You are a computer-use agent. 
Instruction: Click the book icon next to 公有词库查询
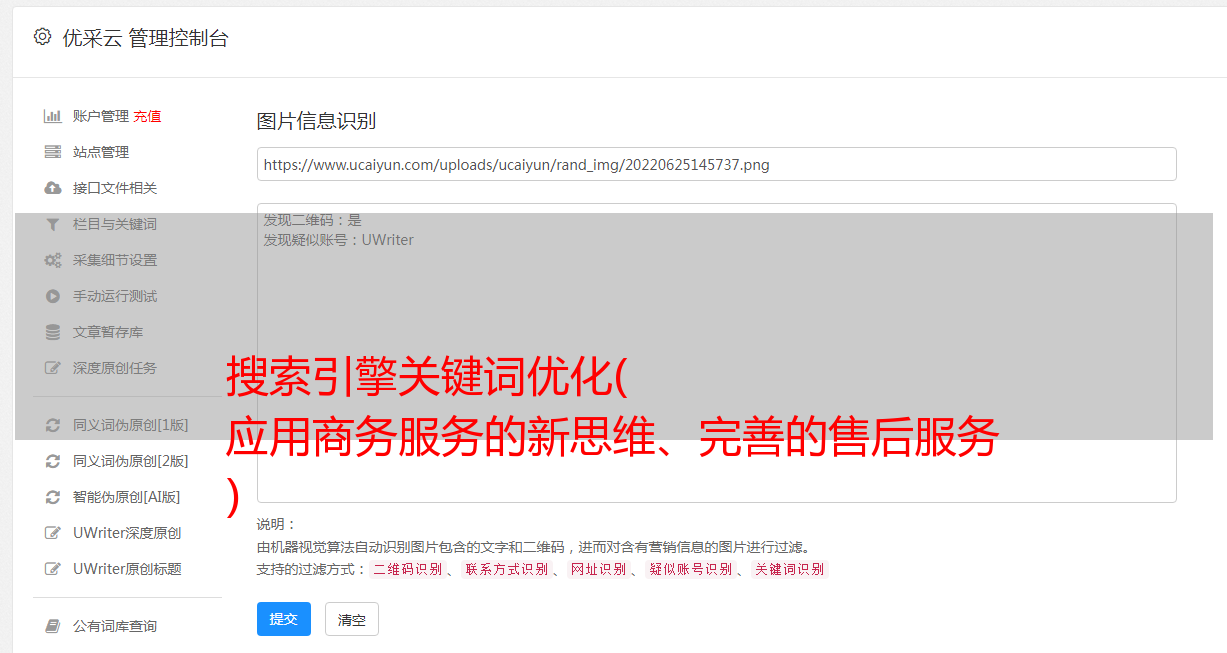pos(53,626)
